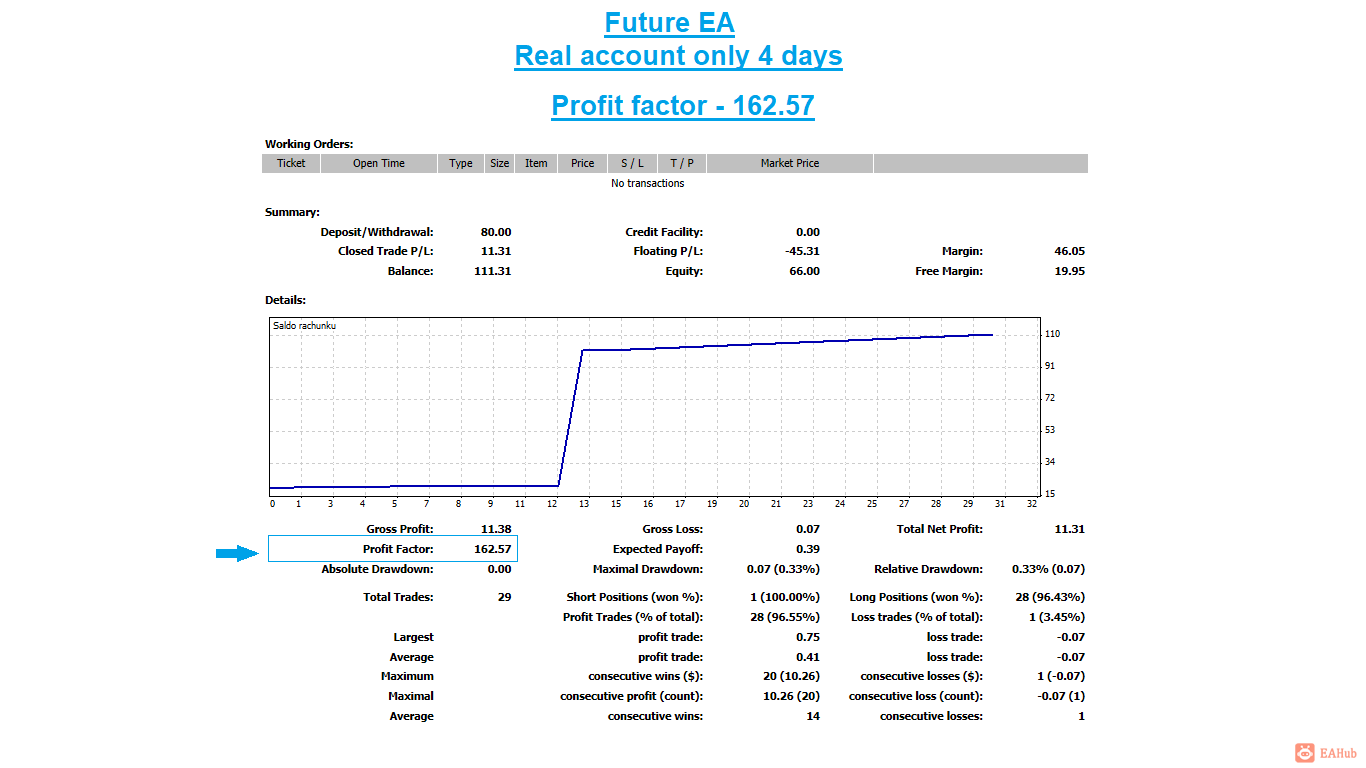Click the "Short Positions (won %):" label

(635, 597)
